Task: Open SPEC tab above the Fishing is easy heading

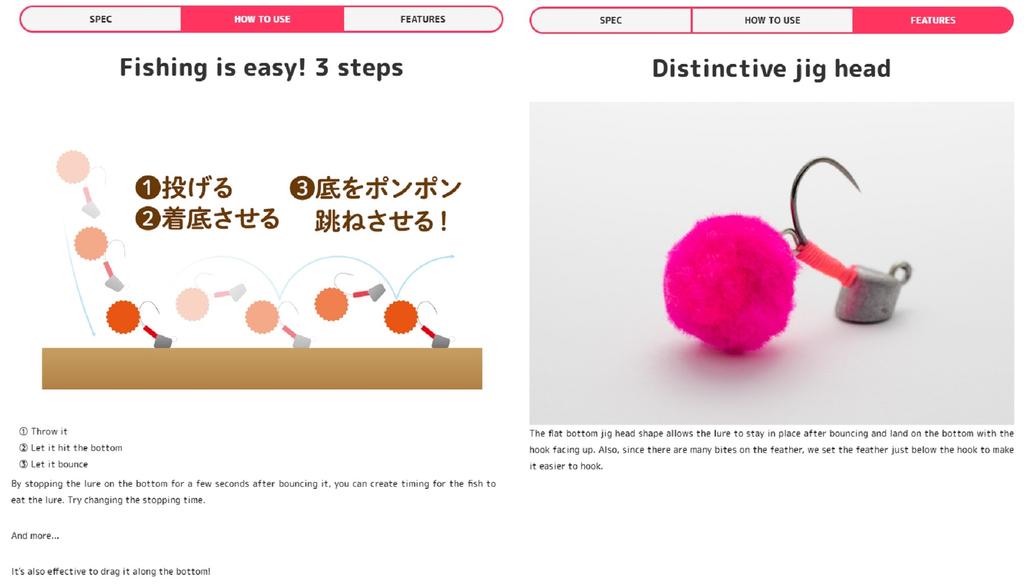Action: coord(101,19)
